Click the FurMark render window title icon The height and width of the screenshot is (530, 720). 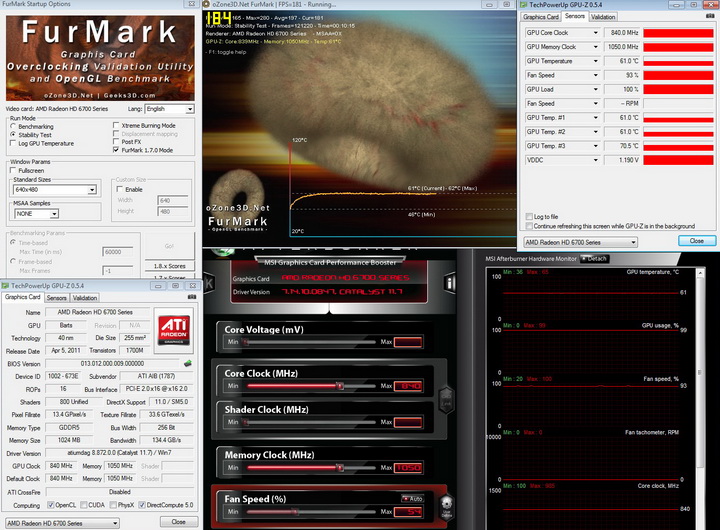pos(207,4)
